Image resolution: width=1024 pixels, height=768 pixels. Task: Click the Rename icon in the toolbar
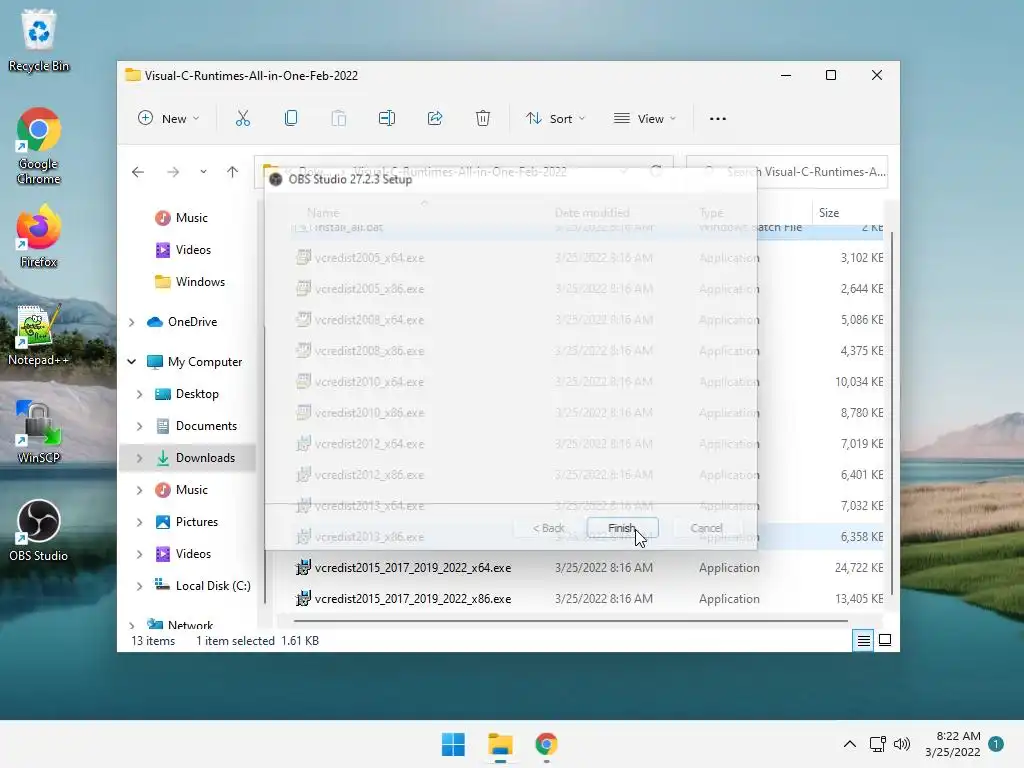coord(387,118)
